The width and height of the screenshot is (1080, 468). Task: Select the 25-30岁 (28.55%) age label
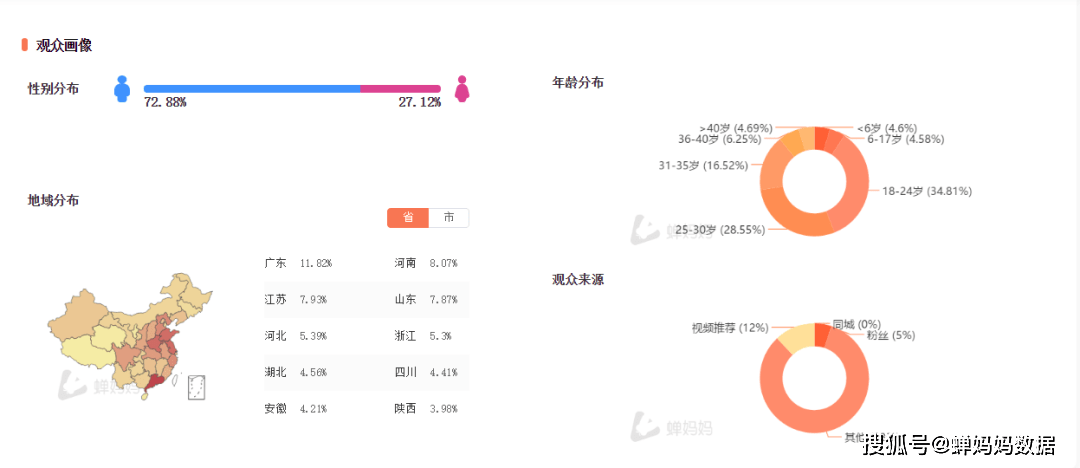tap(720, 230)
